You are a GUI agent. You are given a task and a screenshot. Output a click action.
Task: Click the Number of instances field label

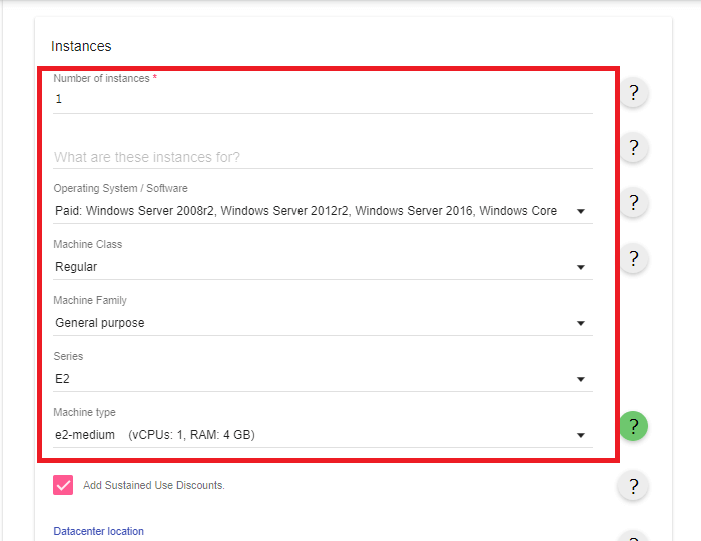pyautogui.click(x=101, y=78)
